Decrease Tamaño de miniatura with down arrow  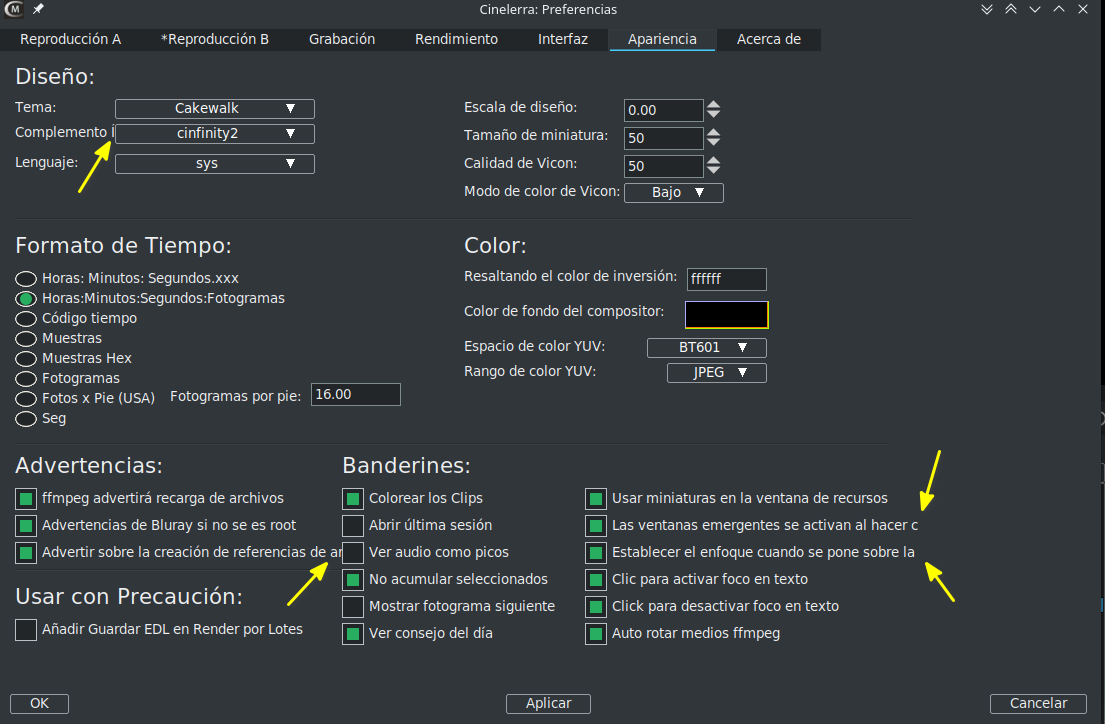[714, 144]
